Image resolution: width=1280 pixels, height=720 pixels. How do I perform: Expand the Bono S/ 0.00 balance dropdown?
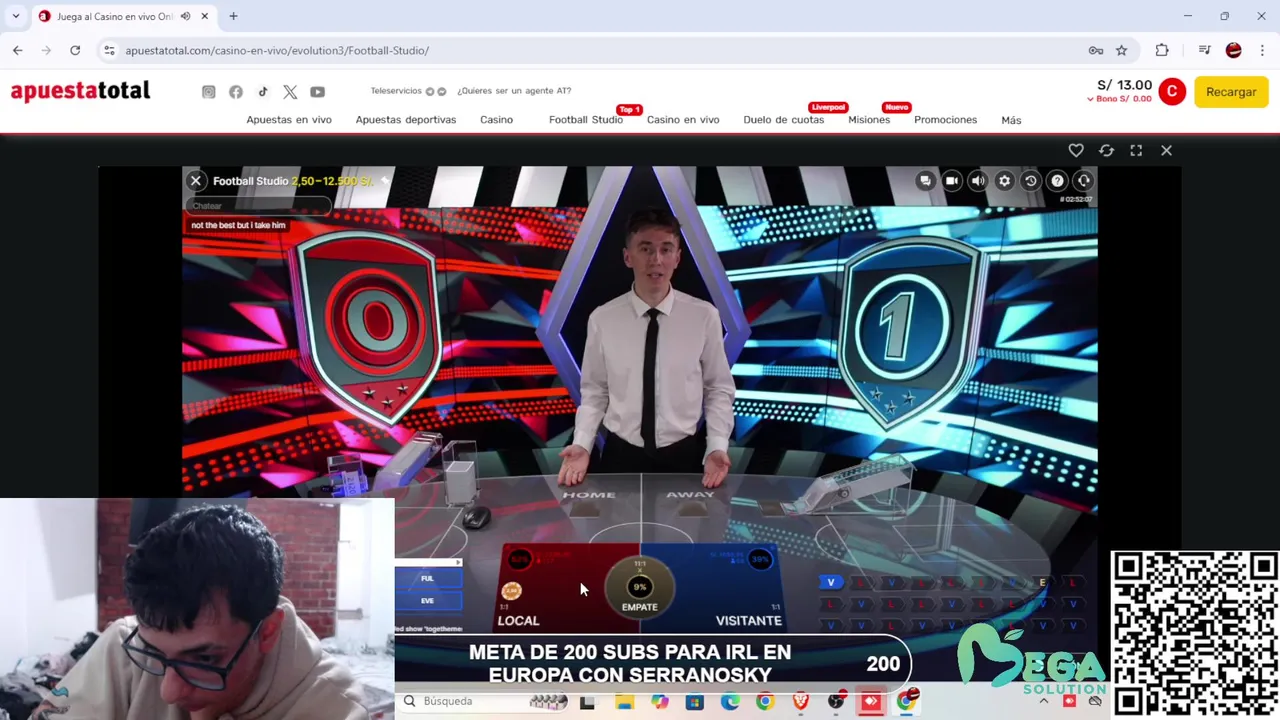click(1119, 99)
